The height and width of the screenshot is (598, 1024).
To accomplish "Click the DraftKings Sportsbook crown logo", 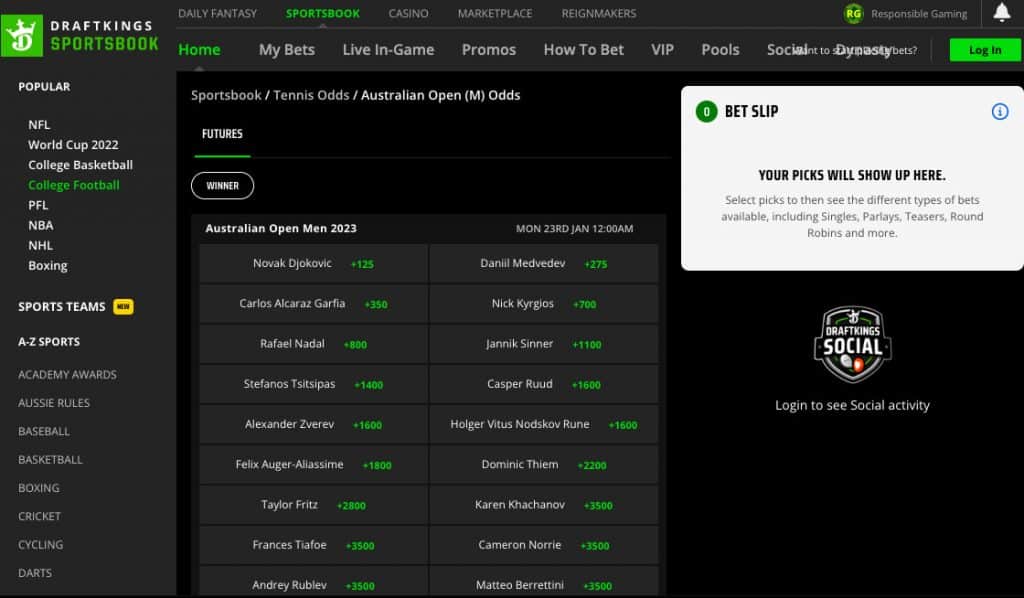I will pyautogui.click(x=22, y=35).
